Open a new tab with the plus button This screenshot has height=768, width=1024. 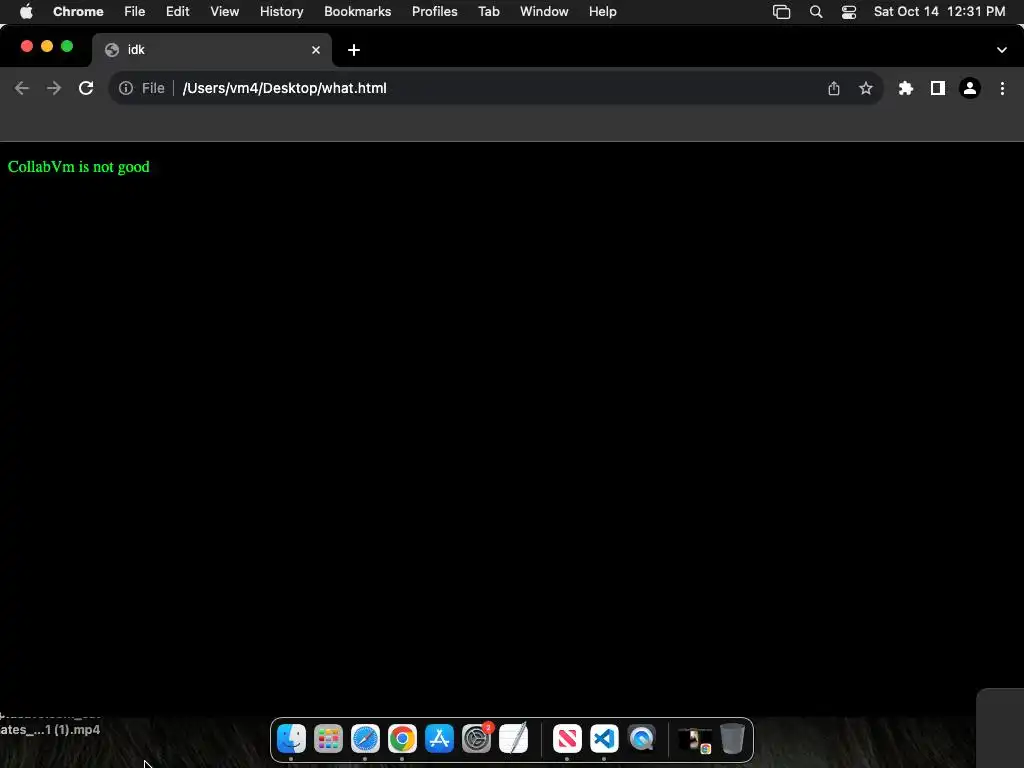(x=354, y=50)
